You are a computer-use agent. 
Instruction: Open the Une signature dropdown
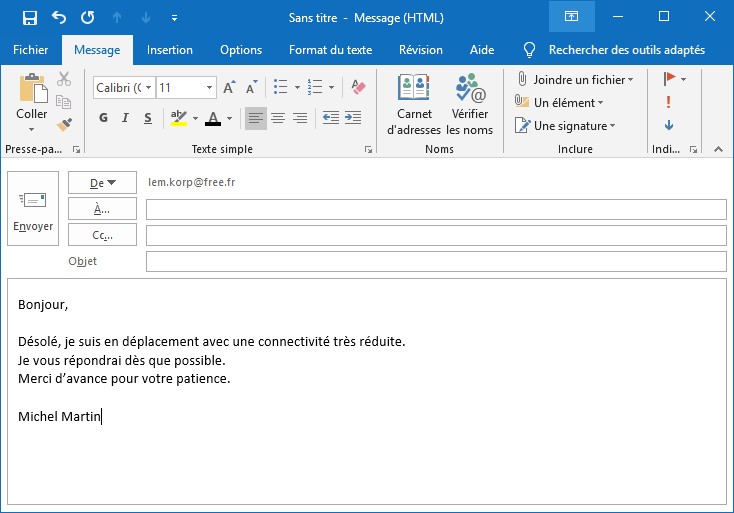[x=612, y=126]
